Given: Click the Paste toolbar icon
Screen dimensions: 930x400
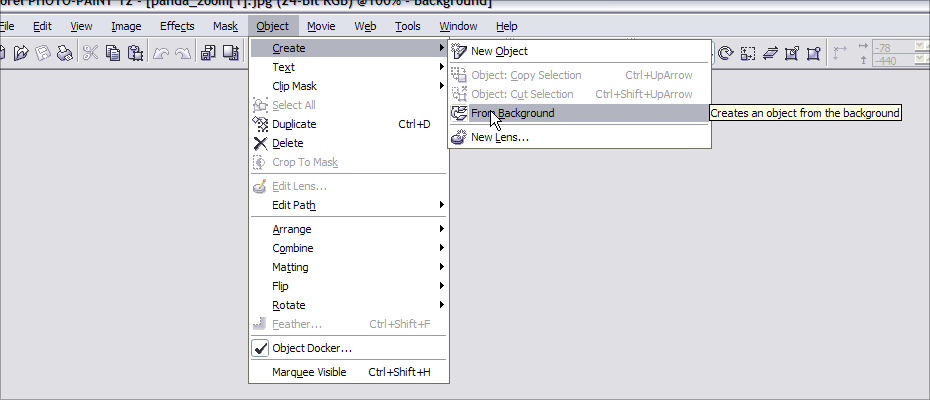Looking at the screenshot, I should click(135, 53).
